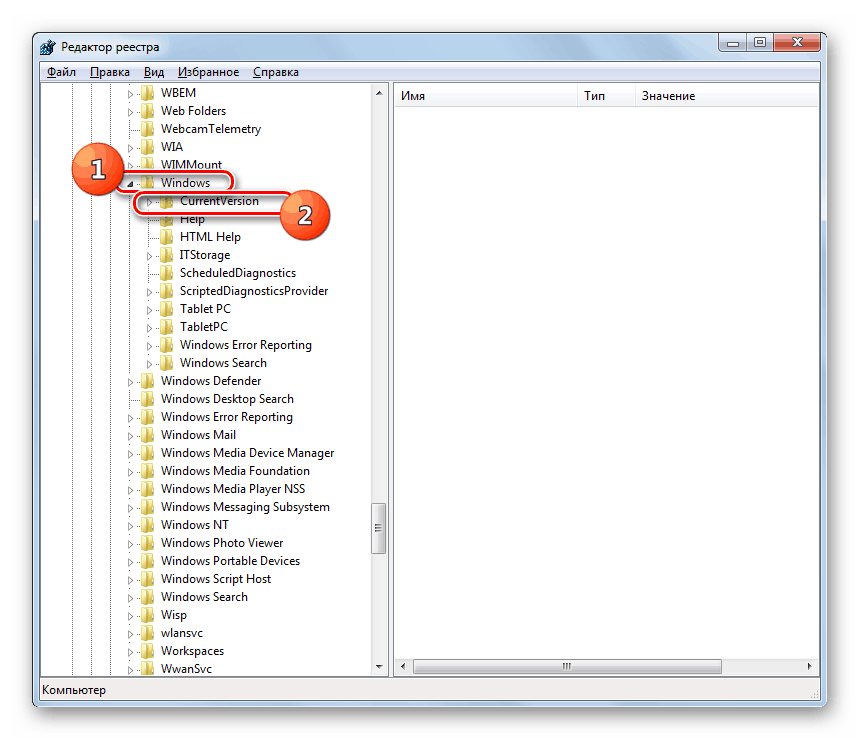Viewport: 860px width, 740px height.
Task: Minimize the Registry Editor window
Action: click(x=733, y=43)
